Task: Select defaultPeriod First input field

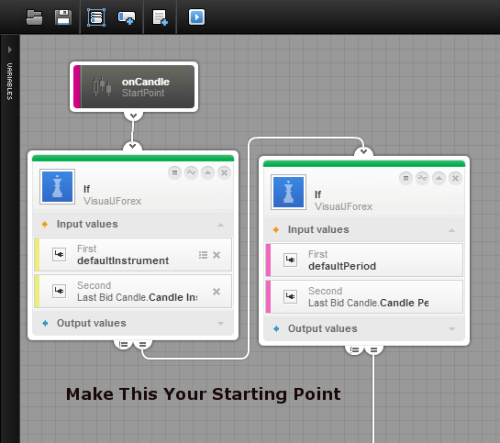Action: [364, 260]
